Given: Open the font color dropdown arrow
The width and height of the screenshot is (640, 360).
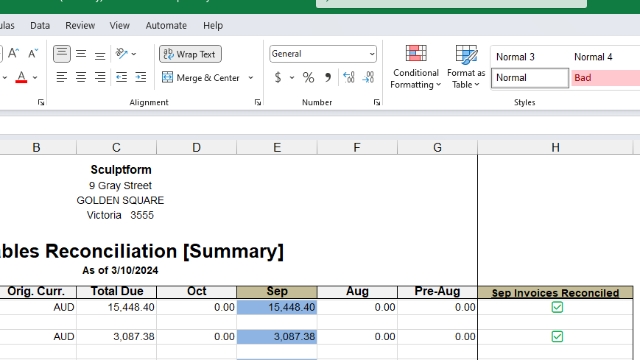Looking at the screenshot, I should (35, 78).
